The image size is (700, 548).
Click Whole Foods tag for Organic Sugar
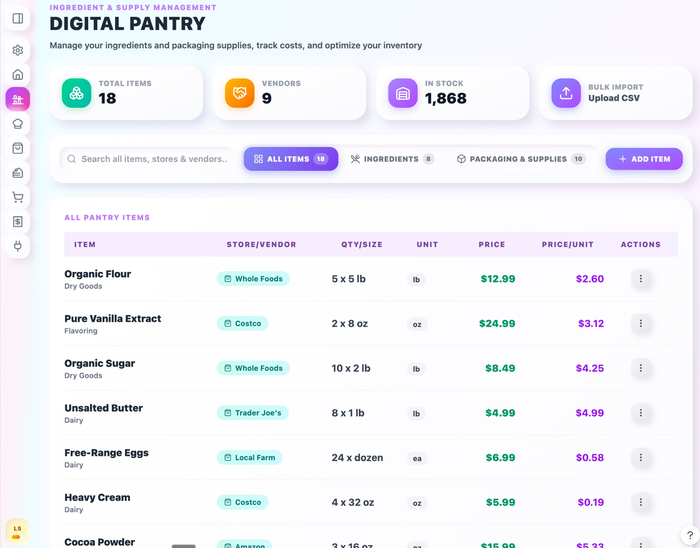pos(254,368)
